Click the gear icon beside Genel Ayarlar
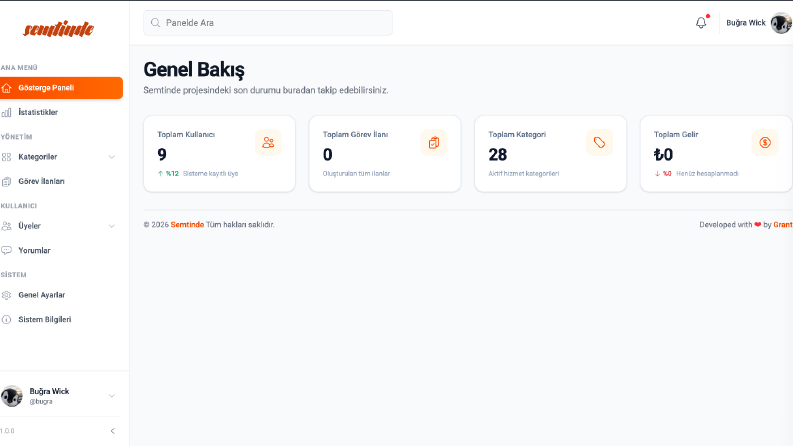The image size is (793, 446). click(7, 295)
